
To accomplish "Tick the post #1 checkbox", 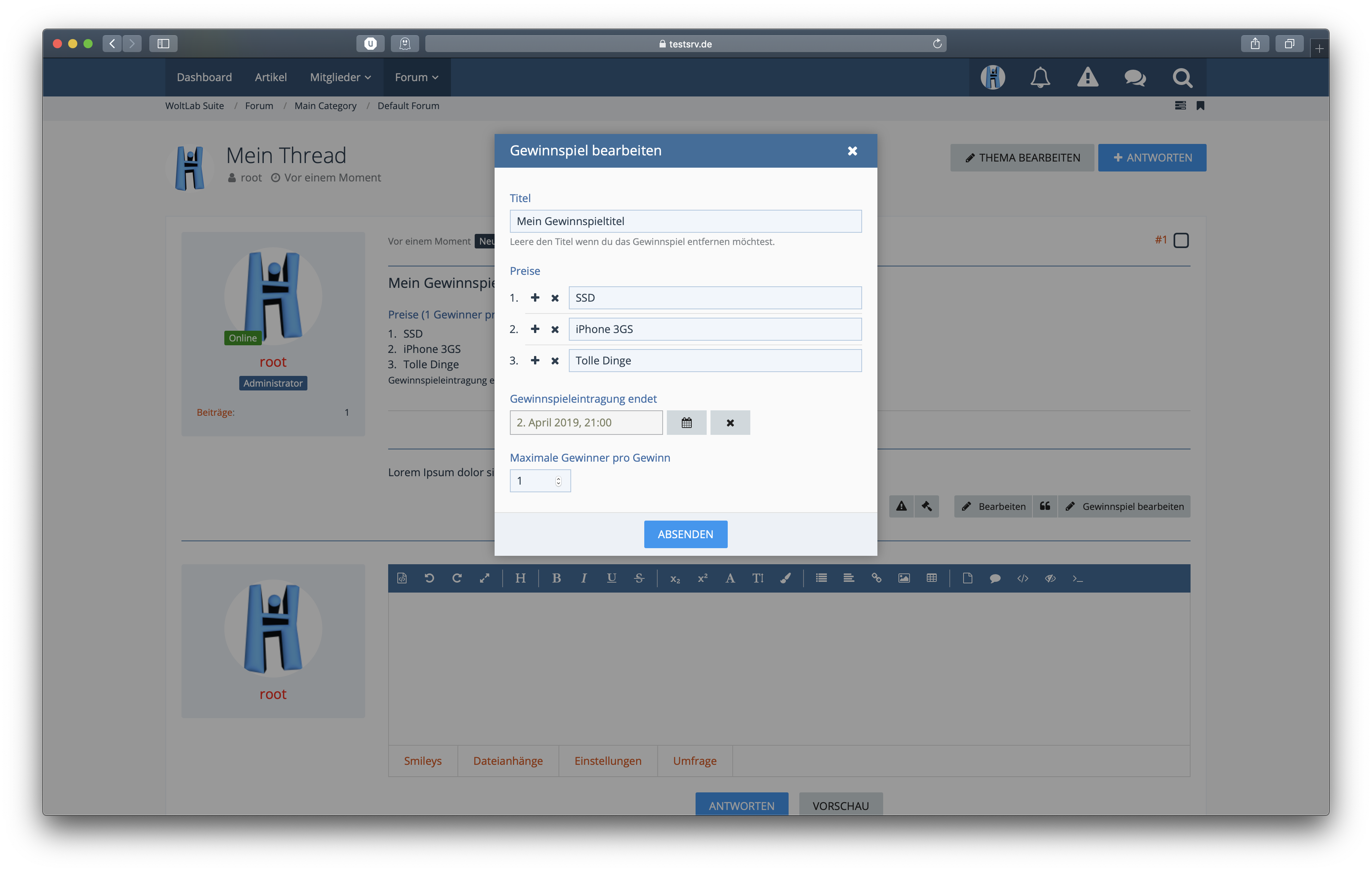I will [1181, 240].
